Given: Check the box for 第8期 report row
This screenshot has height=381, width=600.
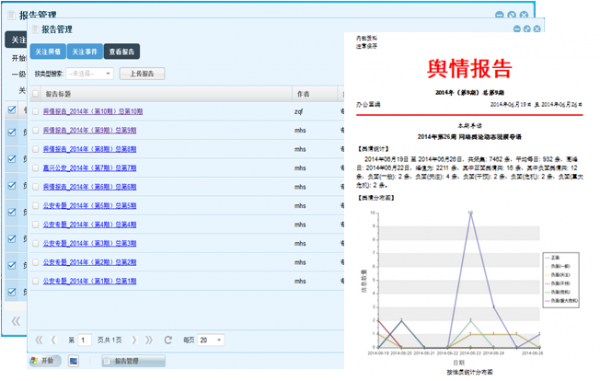Looking at the screenshot, I should click(x=36, y=149).
